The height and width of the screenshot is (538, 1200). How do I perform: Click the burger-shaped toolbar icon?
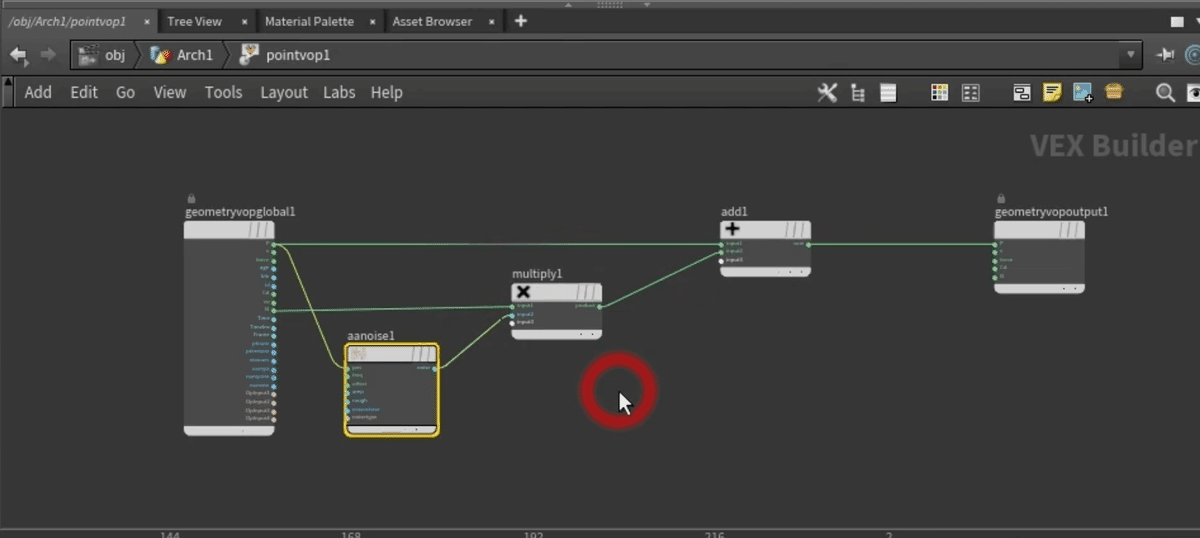click(1114, 92)
